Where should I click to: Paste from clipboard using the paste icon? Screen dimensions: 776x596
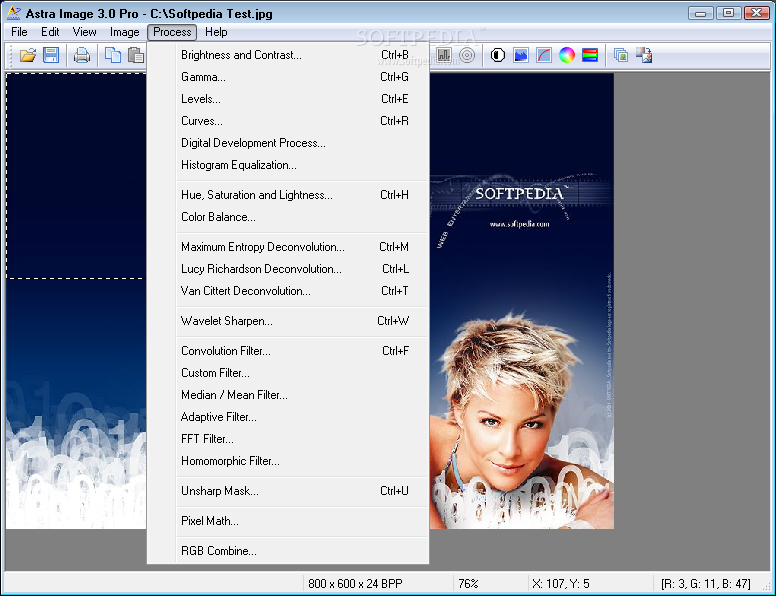coord(136,55)
